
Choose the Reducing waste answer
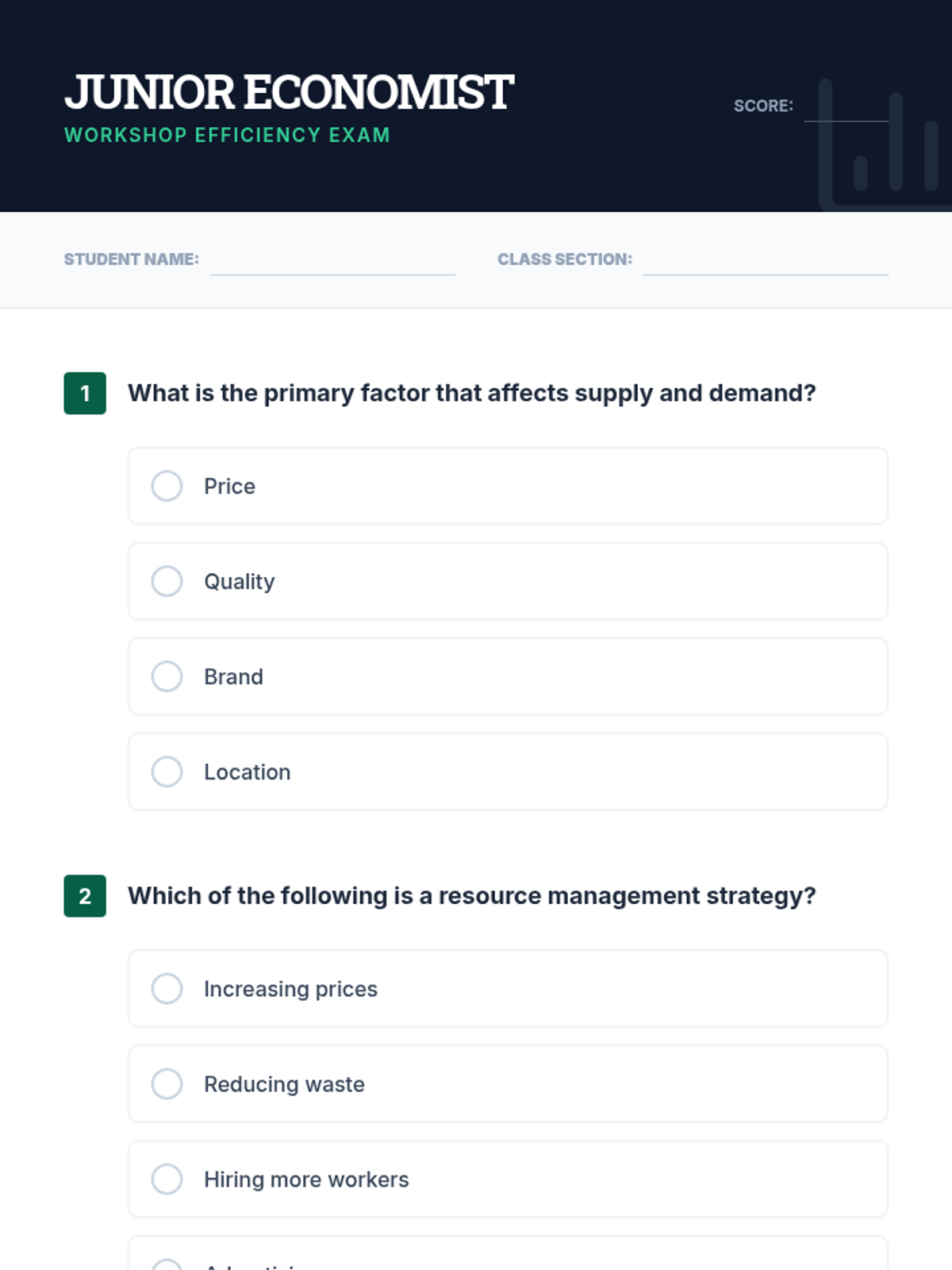[167, 1084]
